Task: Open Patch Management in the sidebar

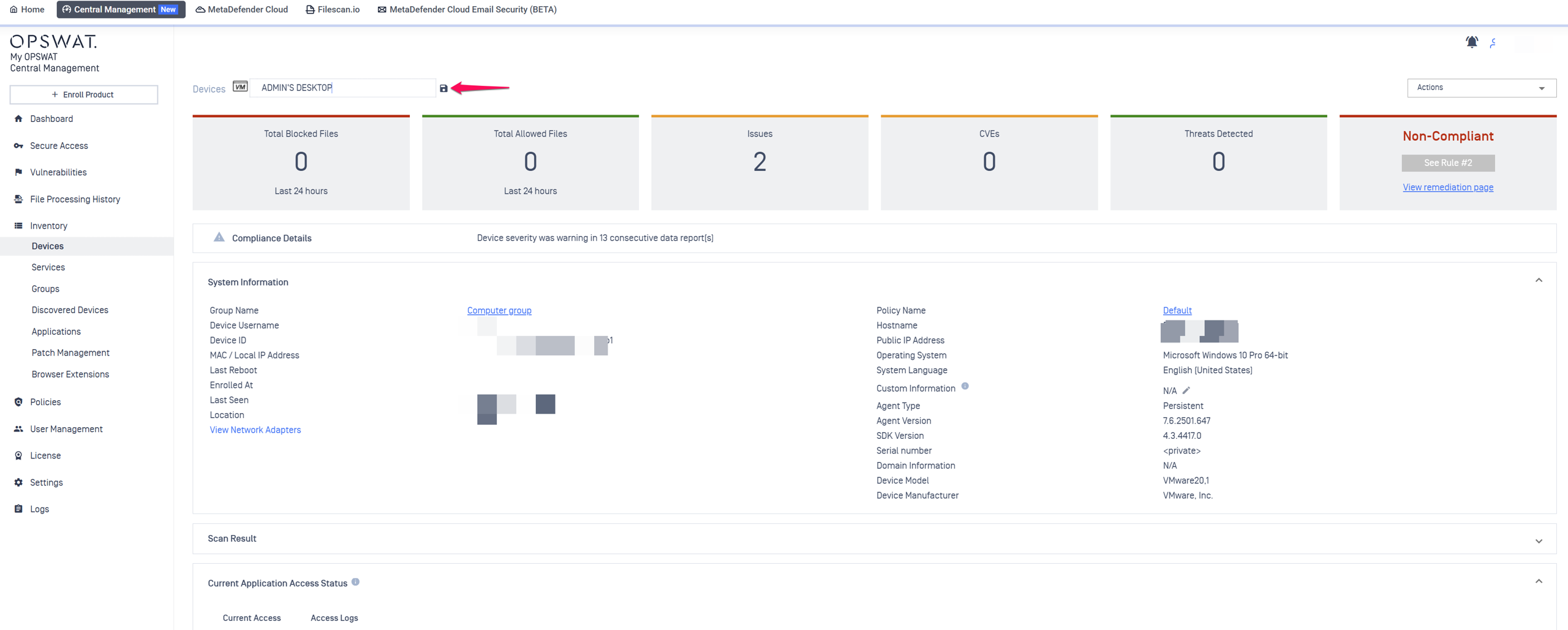Action: (x=70, y=352)
